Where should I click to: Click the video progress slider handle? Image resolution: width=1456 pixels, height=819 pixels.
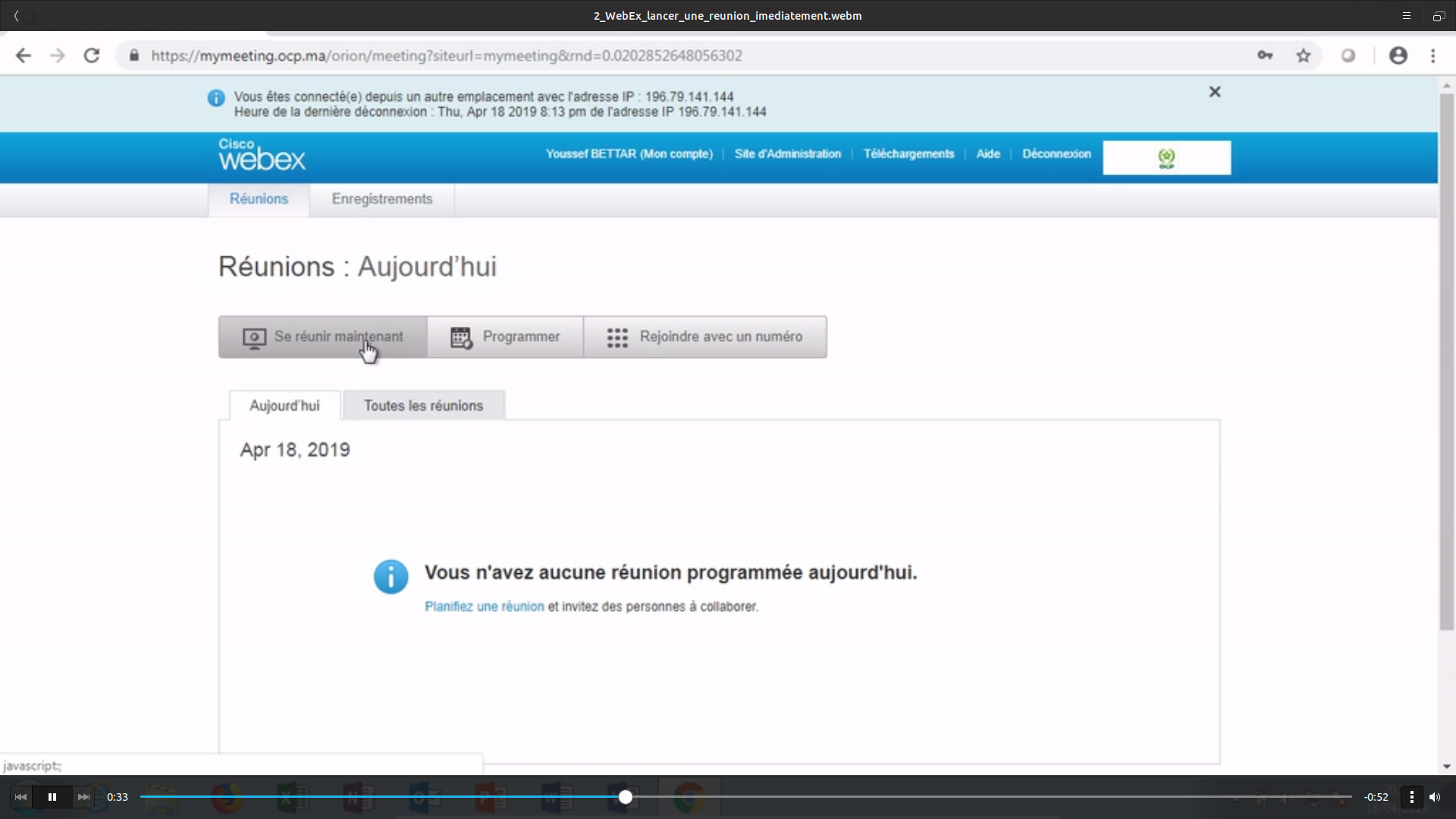[x=625, y=797]
